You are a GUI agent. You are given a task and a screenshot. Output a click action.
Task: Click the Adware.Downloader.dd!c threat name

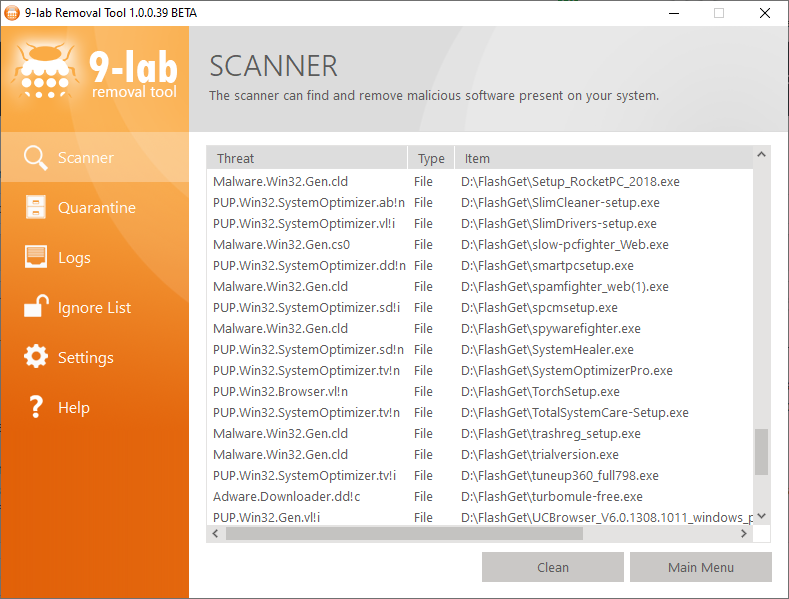pos(286,497)
